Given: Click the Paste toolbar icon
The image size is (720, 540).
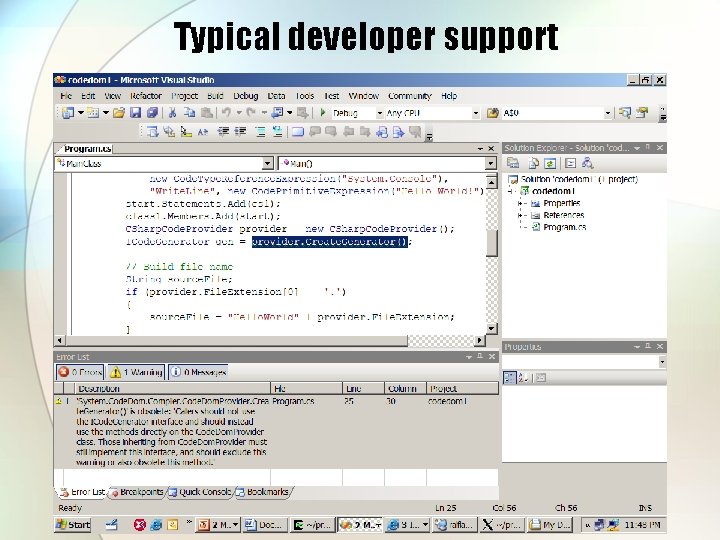Looking at the screenshot, I should pos(207,112).
